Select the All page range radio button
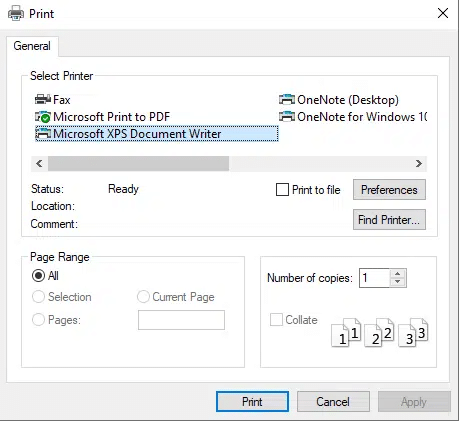This screenshot has width=459, height=421. coord(38,276)
